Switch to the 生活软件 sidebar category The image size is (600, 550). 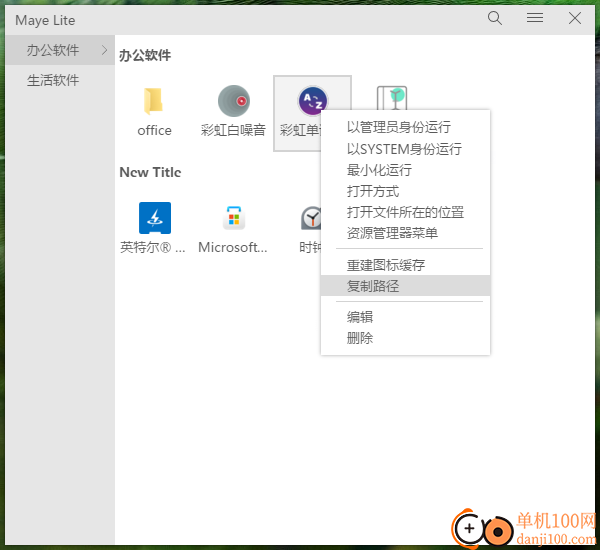tap(60, 80)
